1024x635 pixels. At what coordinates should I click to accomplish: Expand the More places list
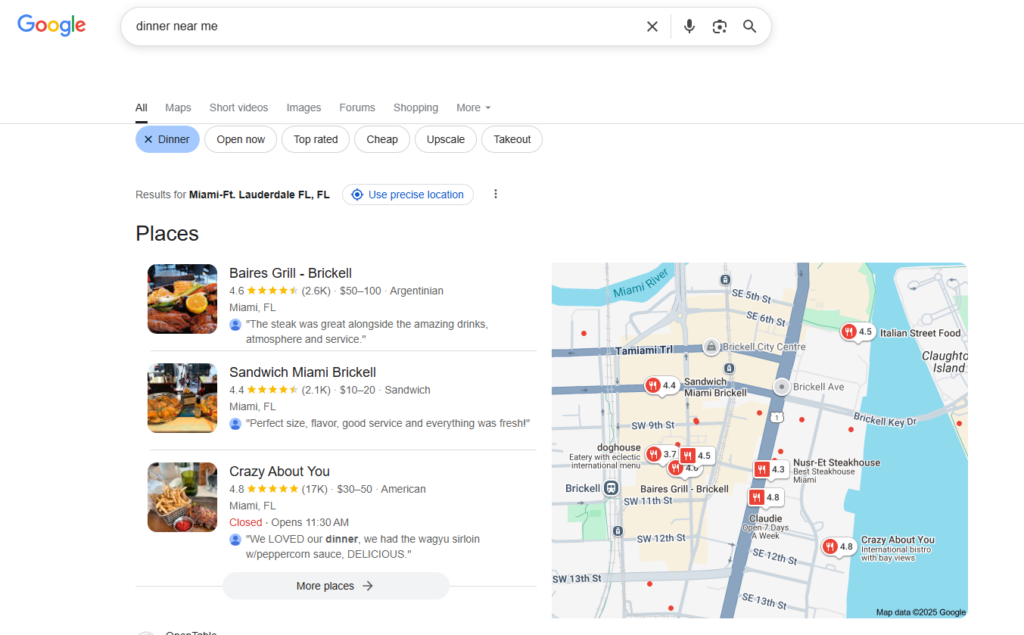pos(335,586)
